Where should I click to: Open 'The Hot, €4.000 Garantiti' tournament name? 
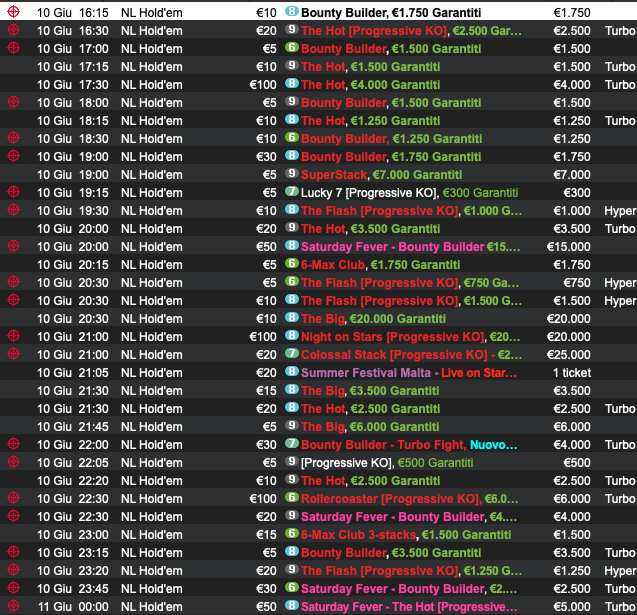click(x=370, y=85)
